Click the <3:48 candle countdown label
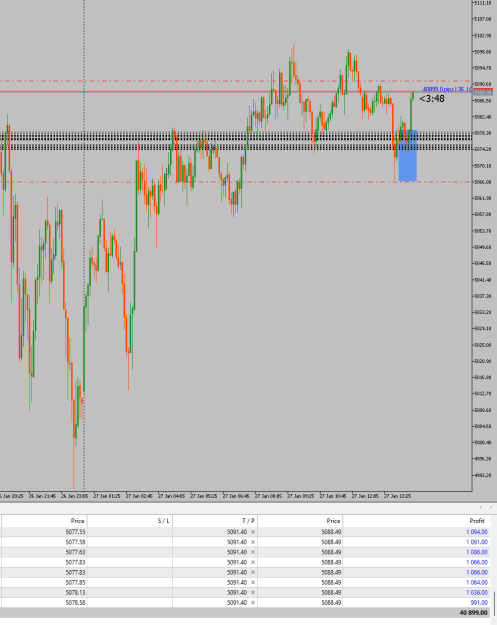This screenshot has height=625, width=497. [x=432, y=99]
